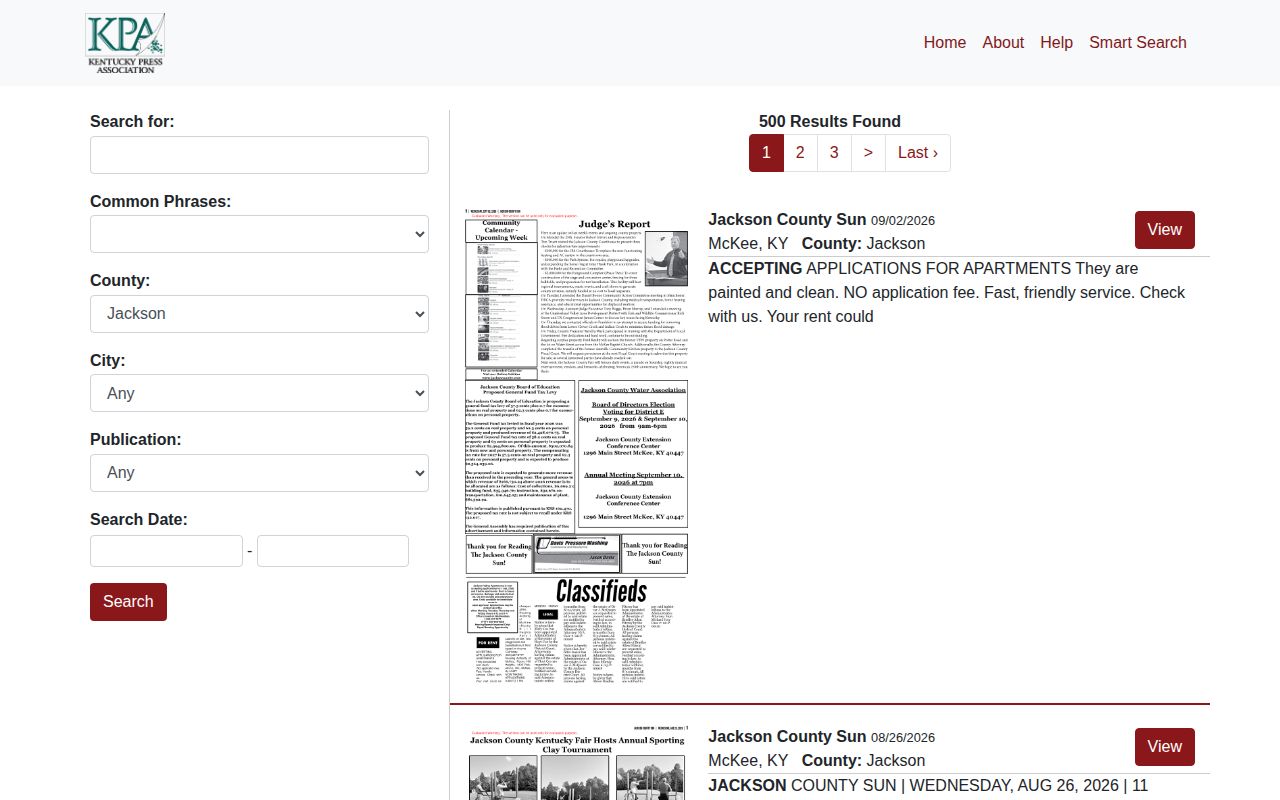Screen dimensions: 1280x800
Task: Open the County dropdown showing Jackson
Action: (x=259, y=314)
